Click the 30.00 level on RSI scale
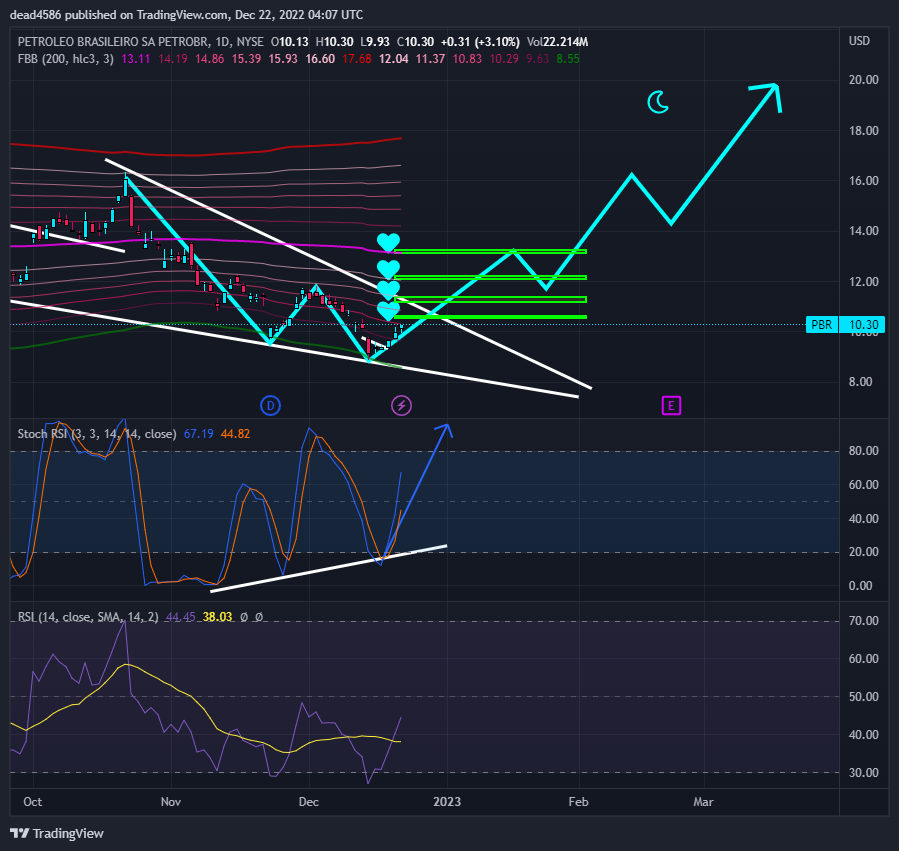The height and width of the screenshot is (851, 899). click(x=863, y=772)
